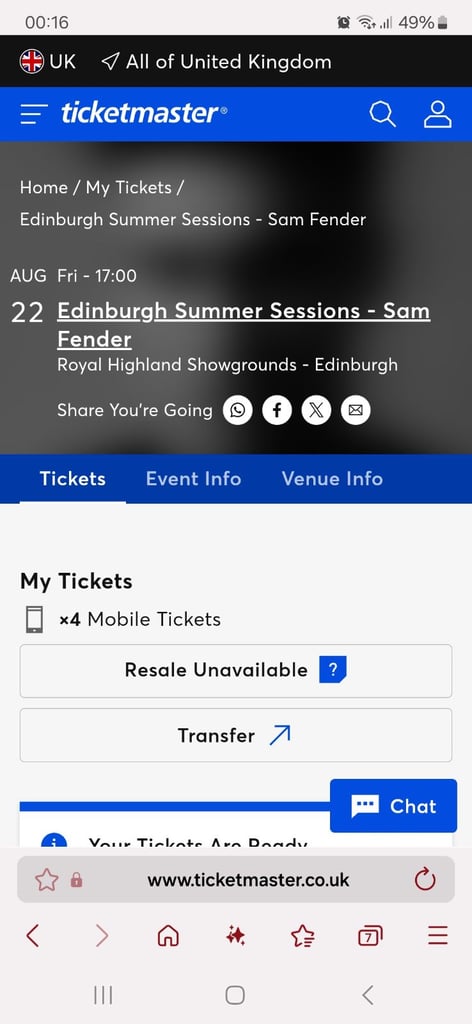Open browser tabs counter showing 7
The image size is (472, 1024).
click(x=370, y=936)
